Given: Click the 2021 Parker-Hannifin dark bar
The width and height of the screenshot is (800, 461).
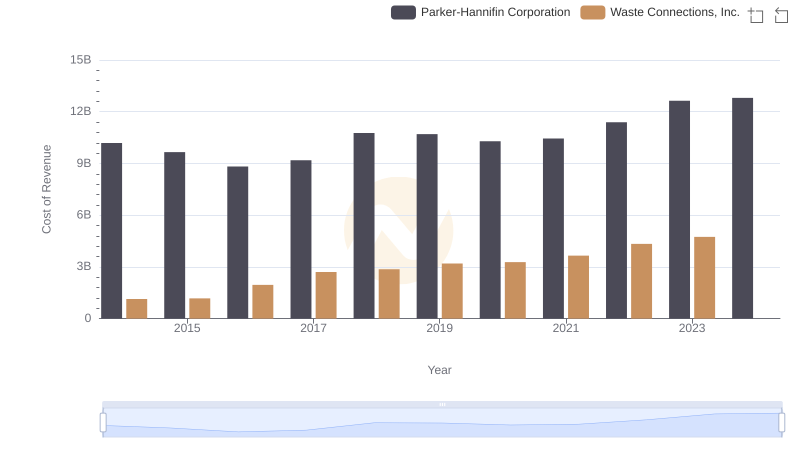Looking at the screenshot, I should click(554, 228).
